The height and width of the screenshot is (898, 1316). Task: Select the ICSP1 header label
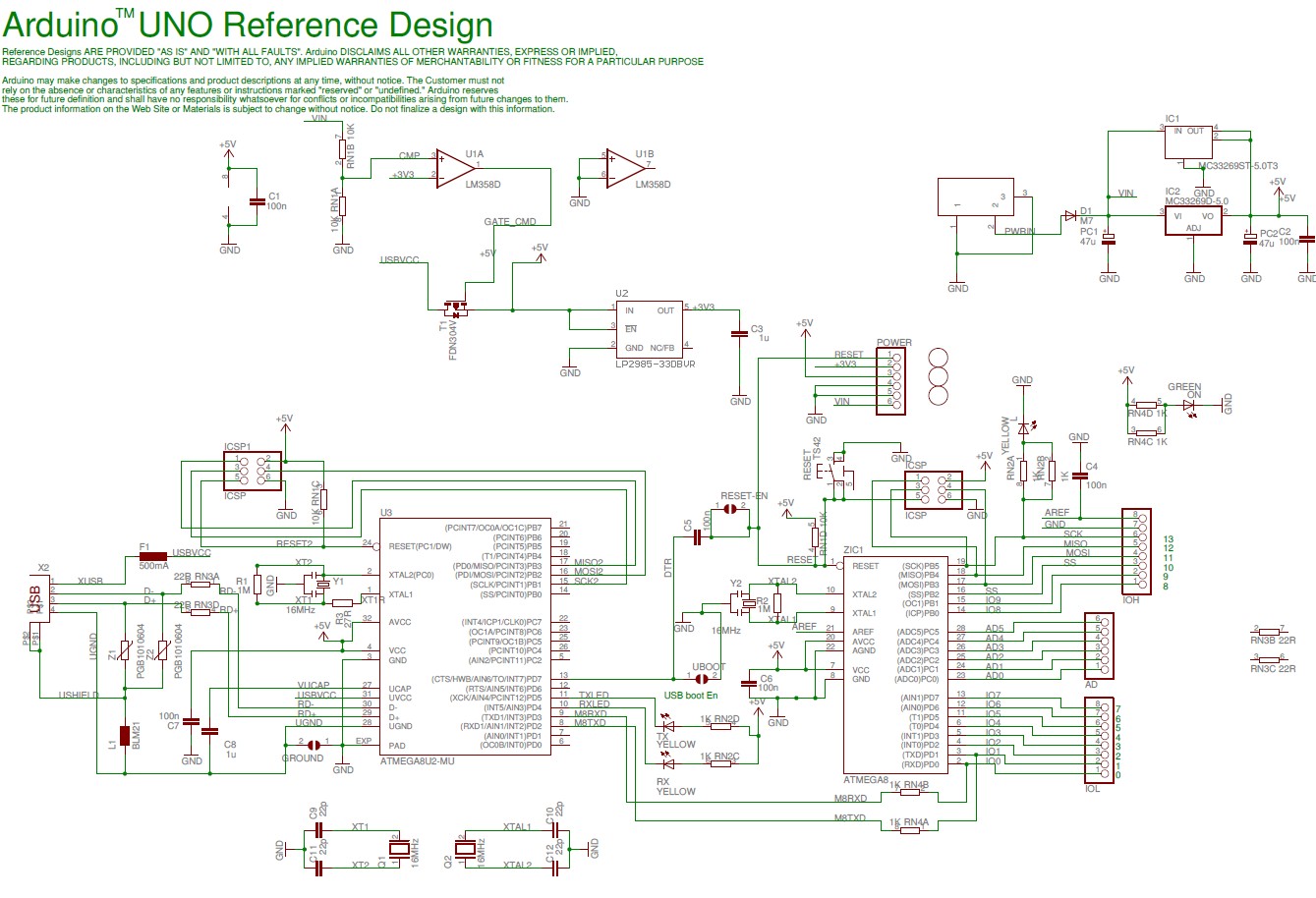[x=236, y=447]
